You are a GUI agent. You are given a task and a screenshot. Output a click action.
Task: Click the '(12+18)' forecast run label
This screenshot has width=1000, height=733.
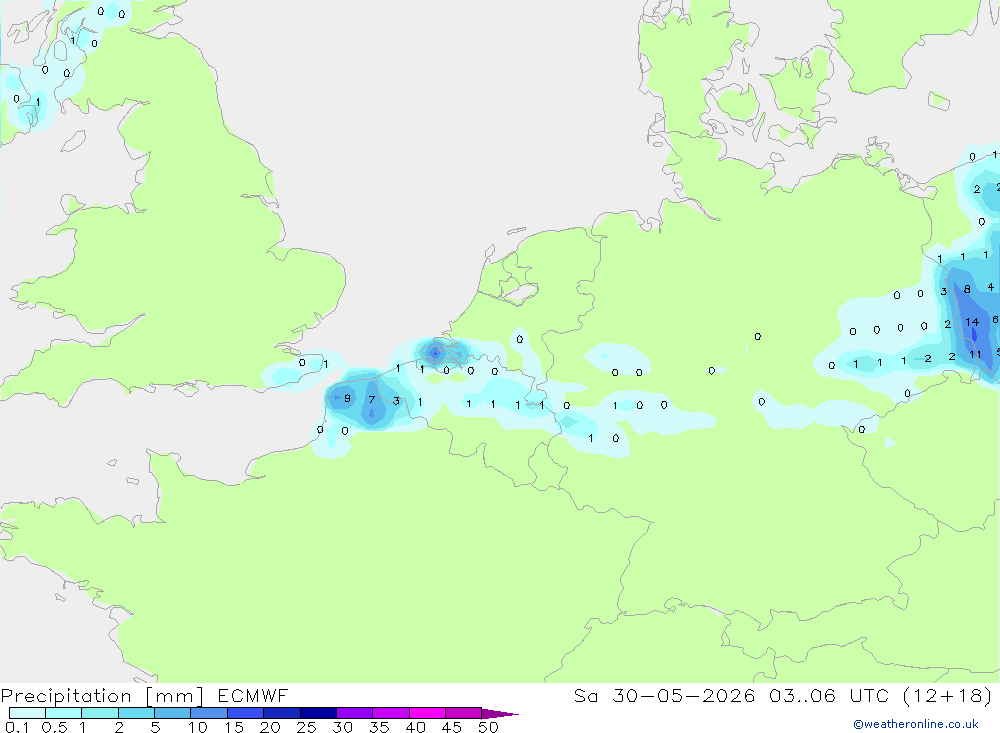click(x=948, y=695)
